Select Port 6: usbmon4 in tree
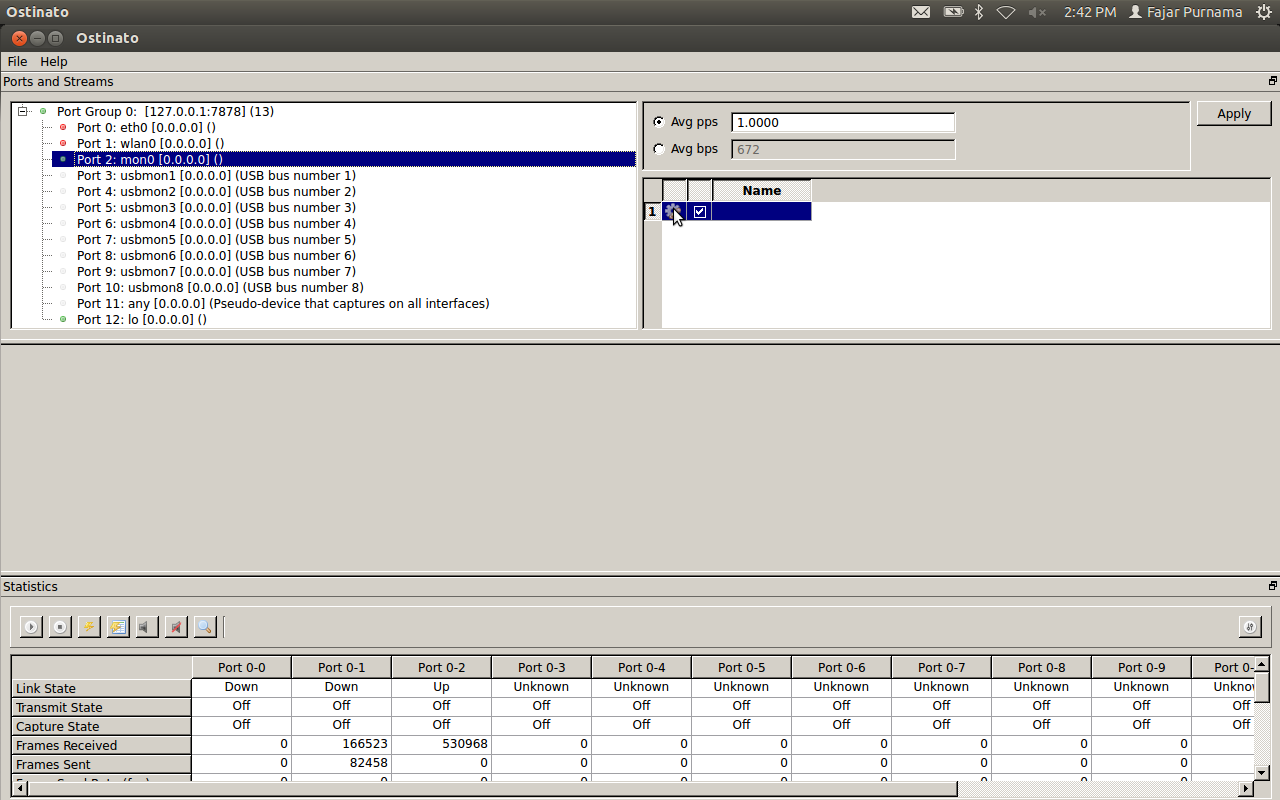The height and width of the screenshot is (800, 1280). [x=216, y=223]
